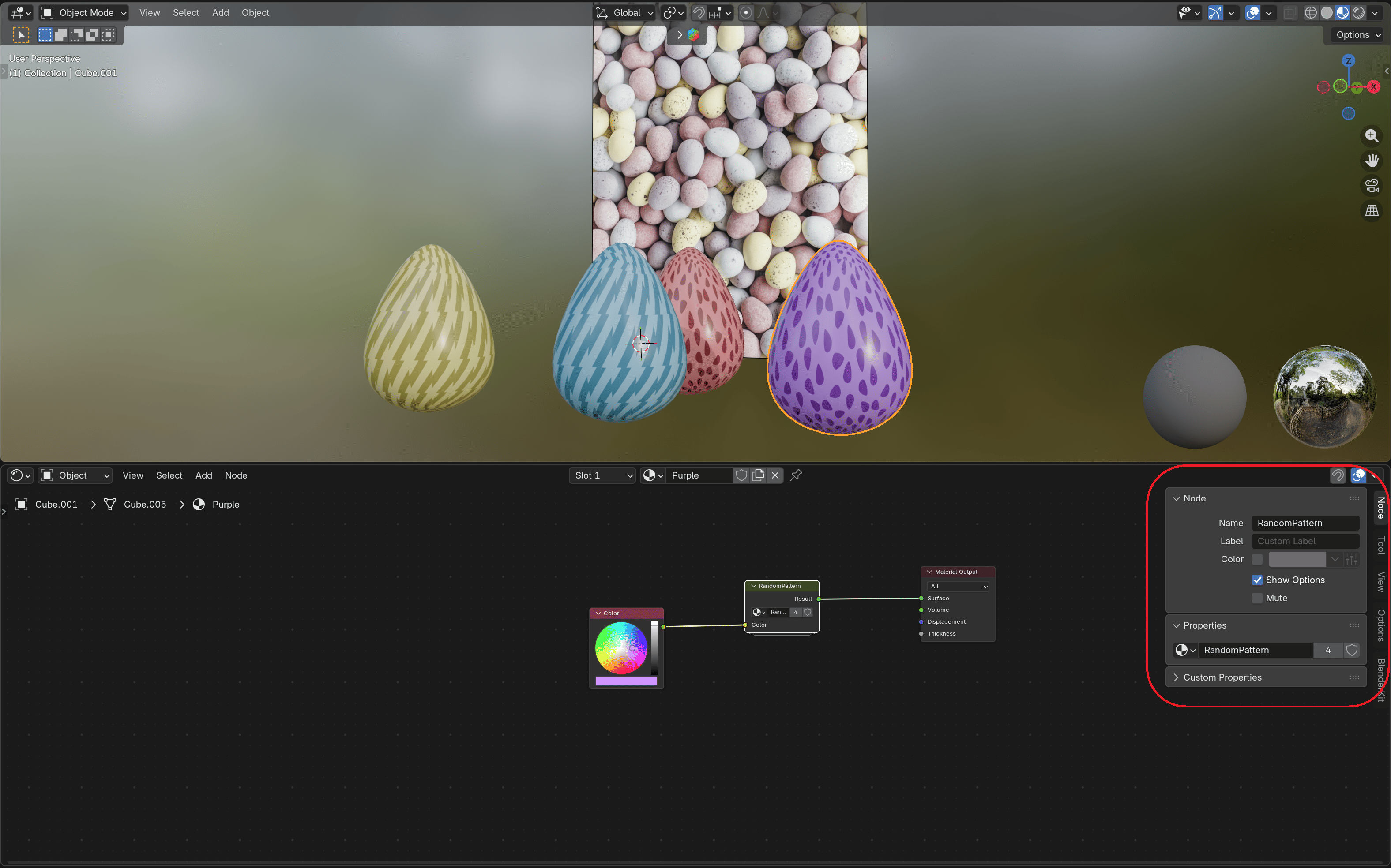
Task: Browse materials with the sphere icon
Action: (653, 475)
